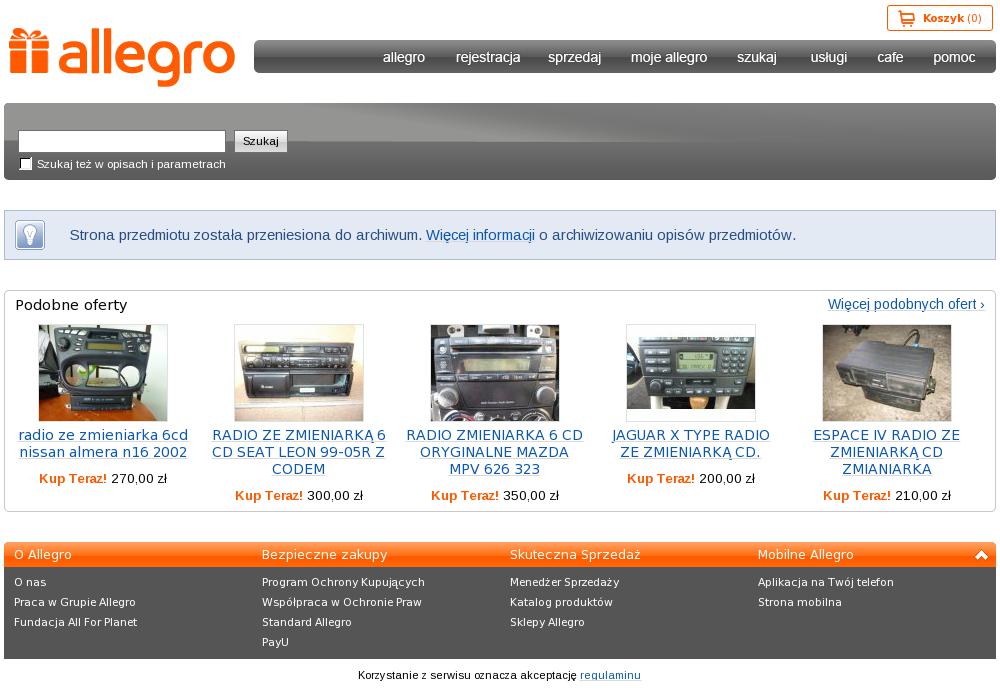Image resolution: width=1000 pixels, height=695 pixels.
Task: Open the 'cafe' menu item
Action: pyautogui.click(x=890, y=57)
